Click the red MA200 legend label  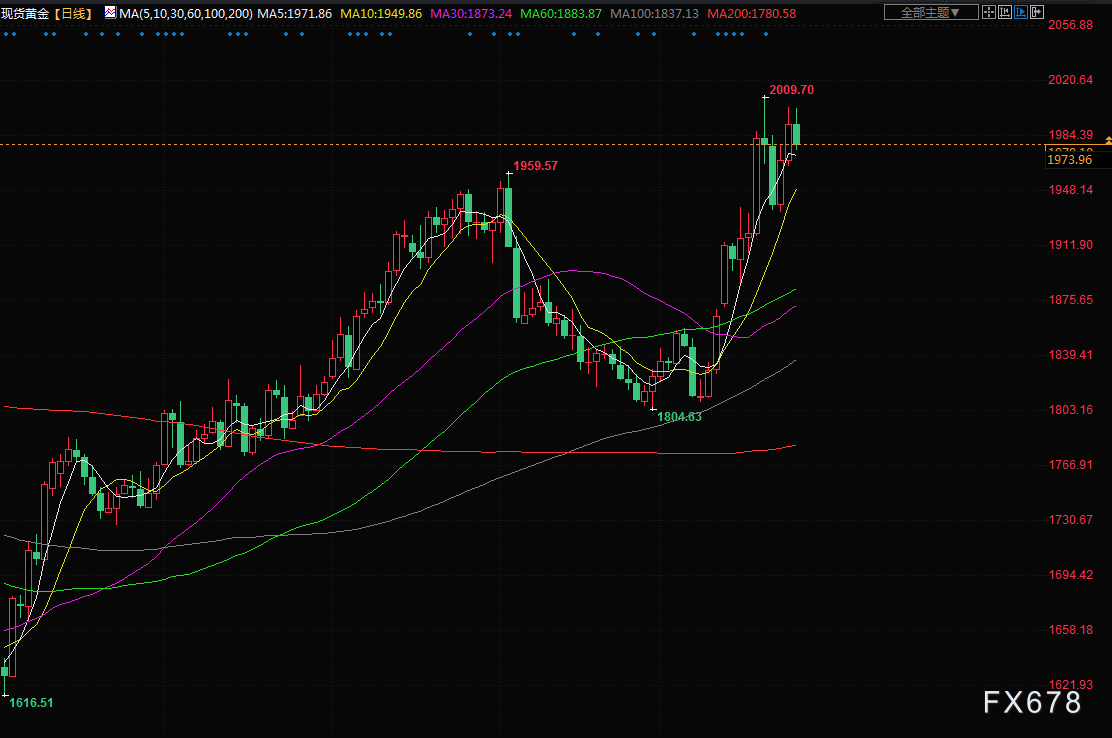pos(751,14)
